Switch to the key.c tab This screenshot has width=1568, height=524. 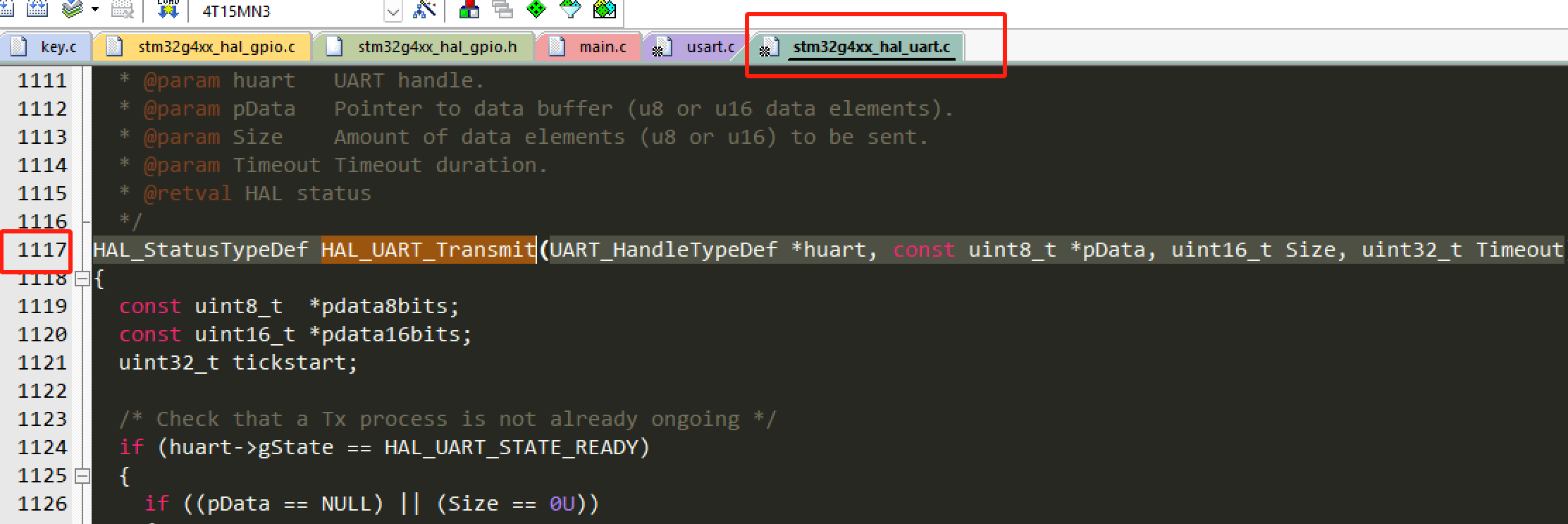[x=46, y=47]
